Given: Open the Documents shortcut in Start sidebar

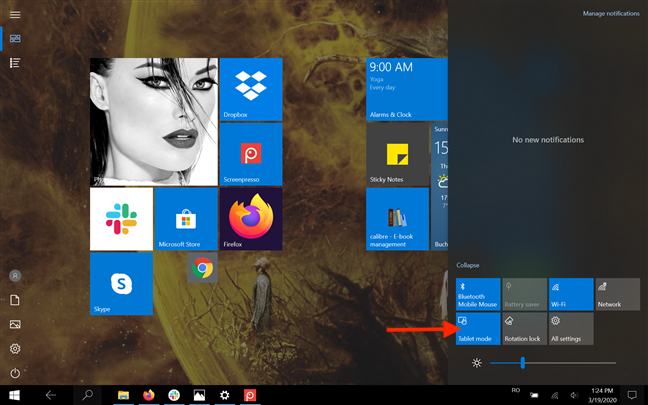Looking at the screenshot, I should coord(15,300).
